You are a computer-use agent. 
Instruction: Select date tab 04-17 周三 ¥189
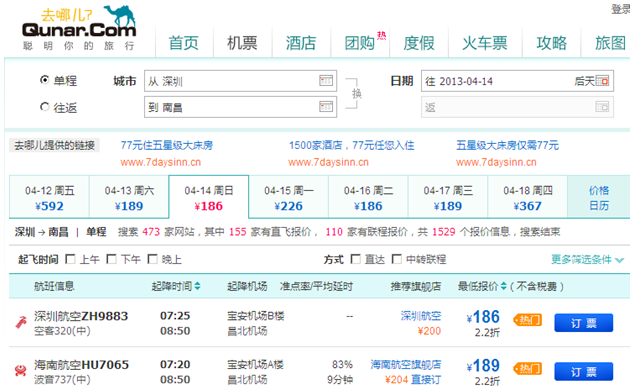[448, 198]
